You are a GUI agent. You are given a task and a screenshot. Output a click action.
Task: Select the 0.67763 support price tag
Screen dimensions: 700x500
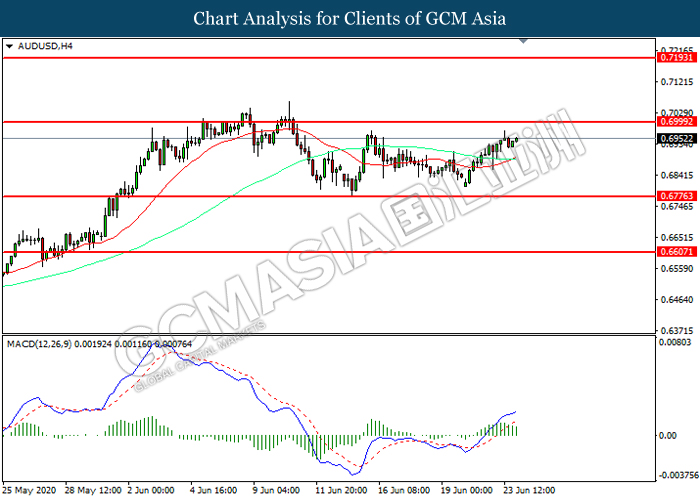pos(677,196)
